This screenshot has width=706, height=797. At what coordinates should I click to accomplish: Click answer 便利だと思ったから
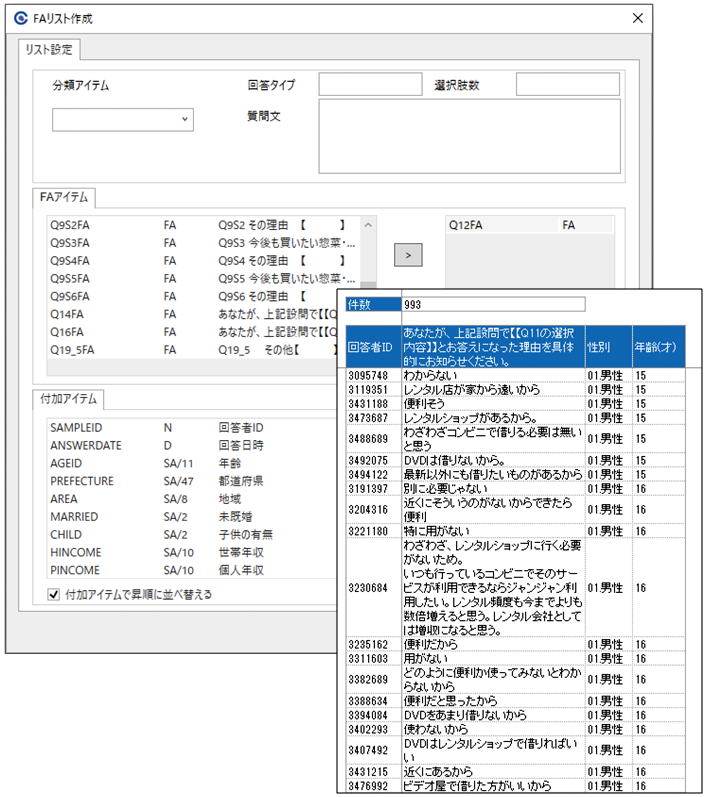coord(493,700)
